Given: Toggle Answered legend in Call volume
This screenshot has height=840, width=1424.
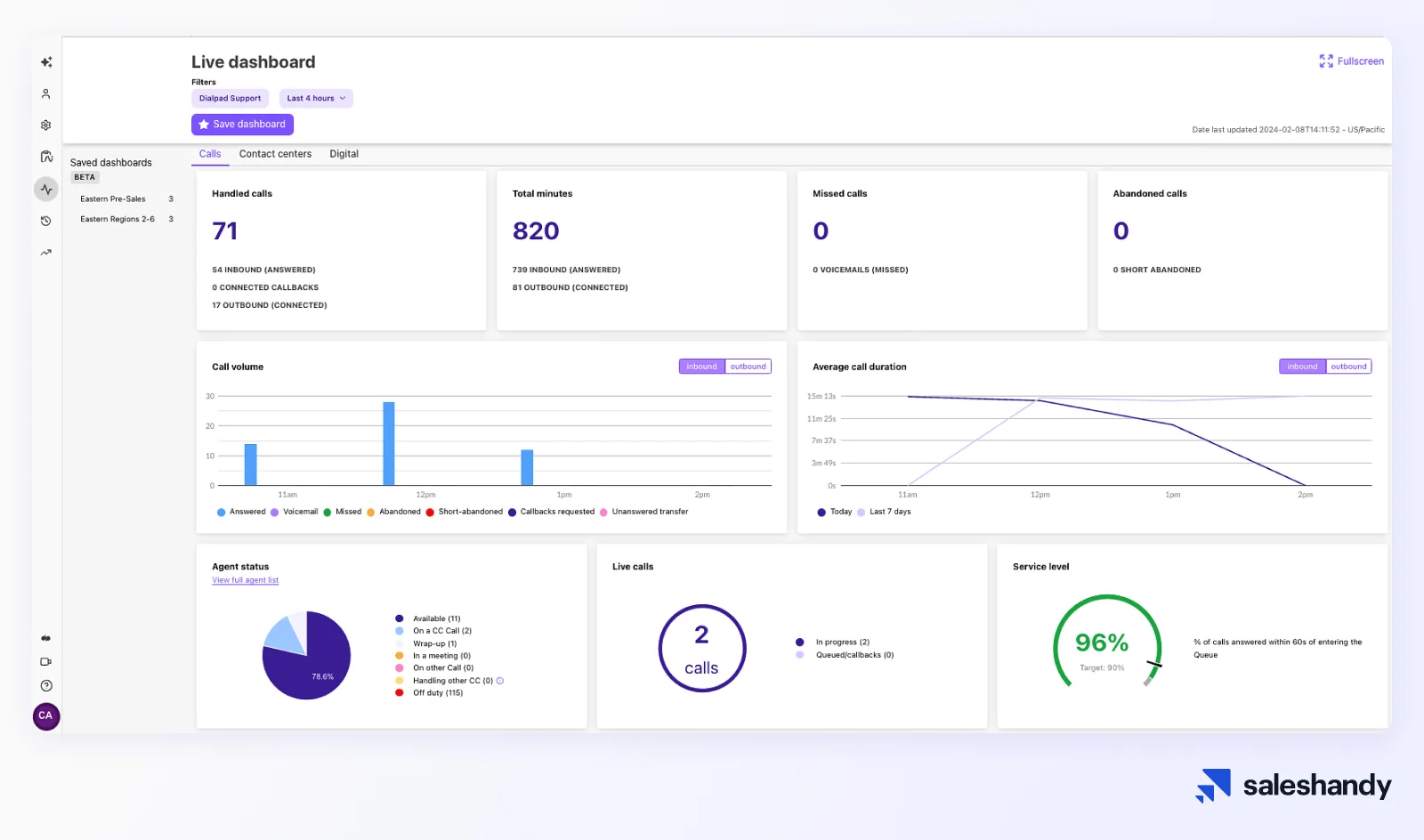Looking at the screenshot, I should click(x=241, y=512).
